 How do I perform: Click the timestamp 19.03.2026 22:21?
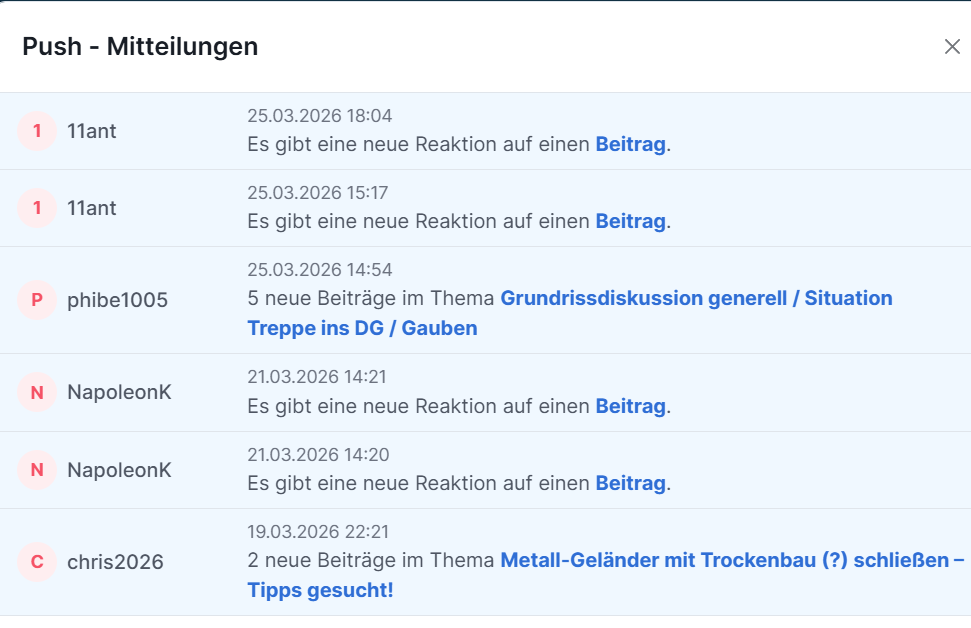(318, 532)
